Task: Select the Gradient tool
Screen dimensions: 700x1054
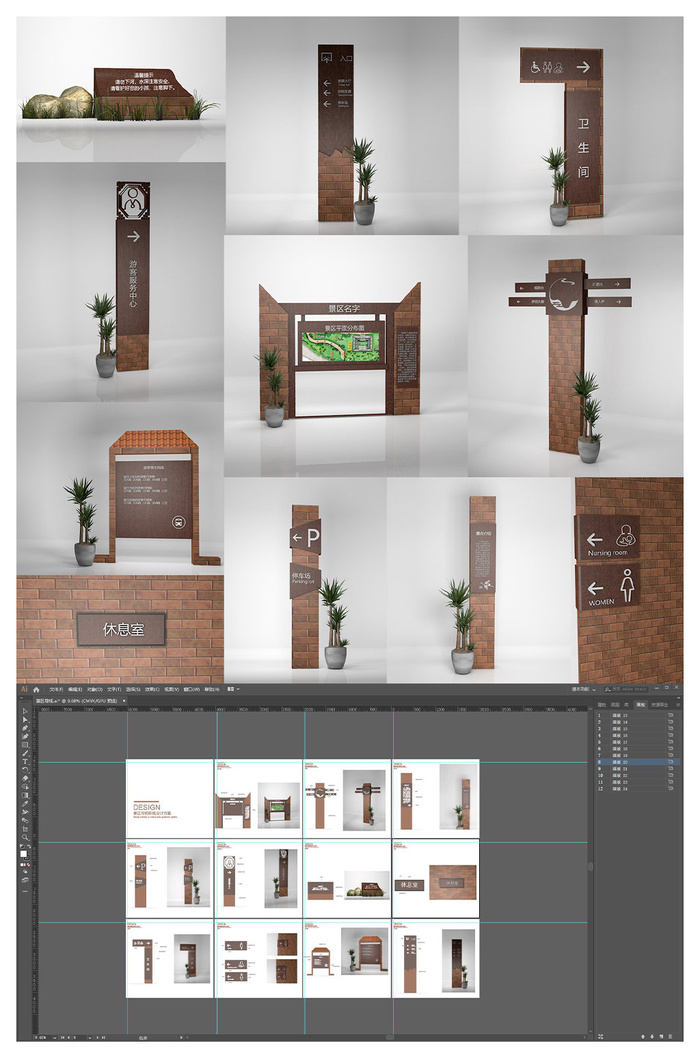Action: click(x=25, y=795)
